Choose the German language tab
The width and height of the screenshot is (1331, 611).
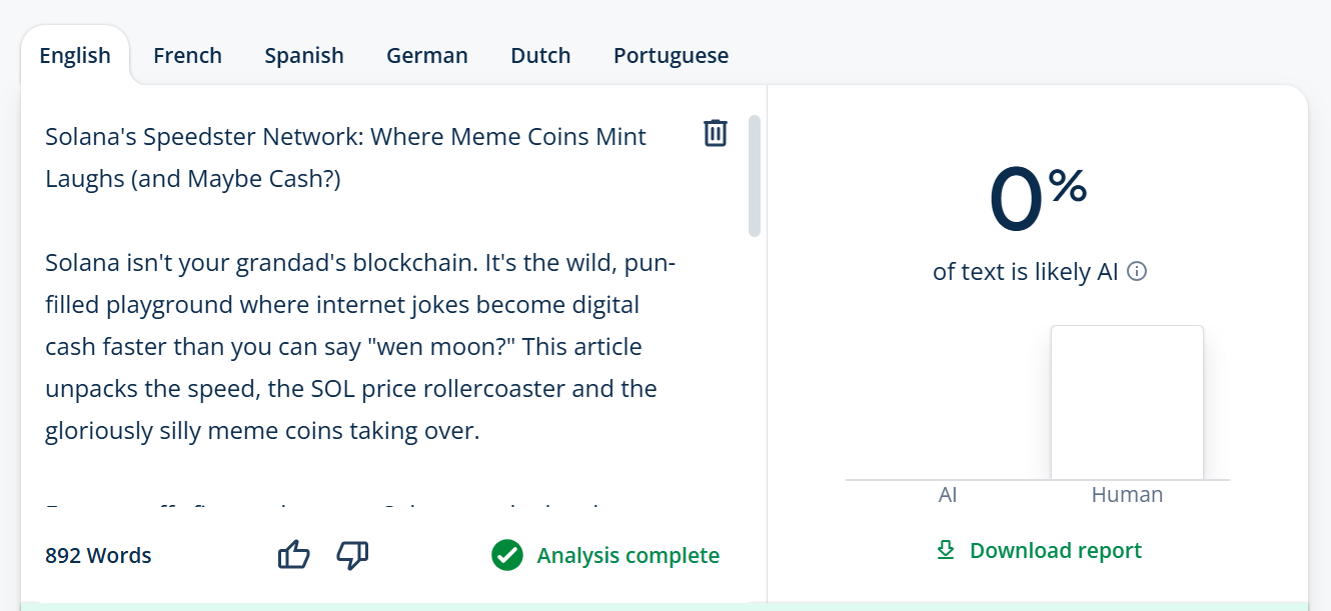427,56
